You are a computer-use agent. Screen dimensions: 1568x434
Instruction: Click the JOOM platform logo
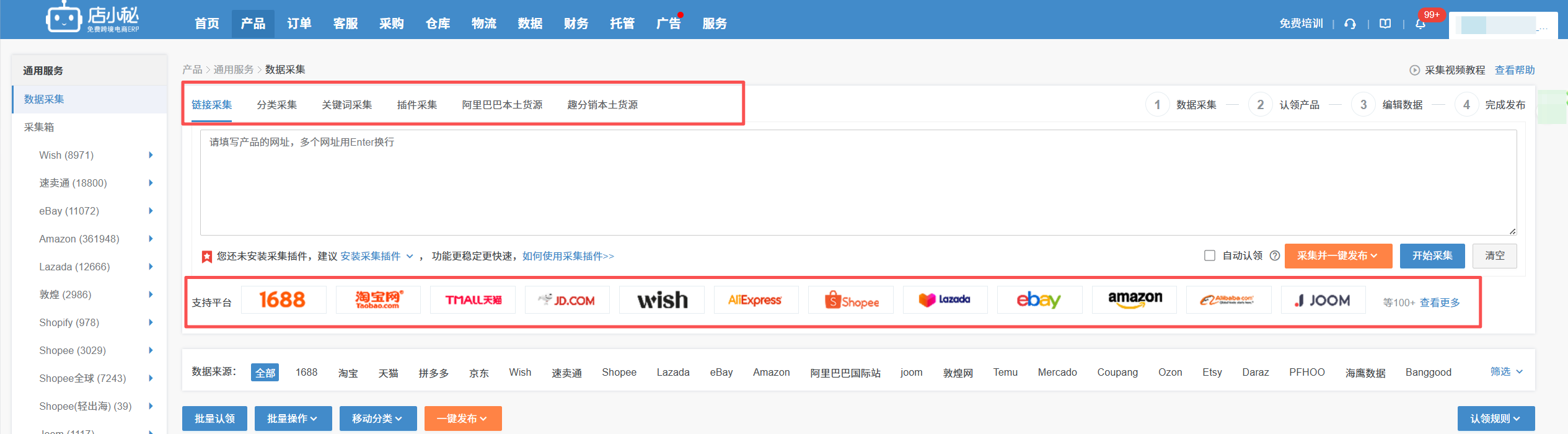(1323, 300)
